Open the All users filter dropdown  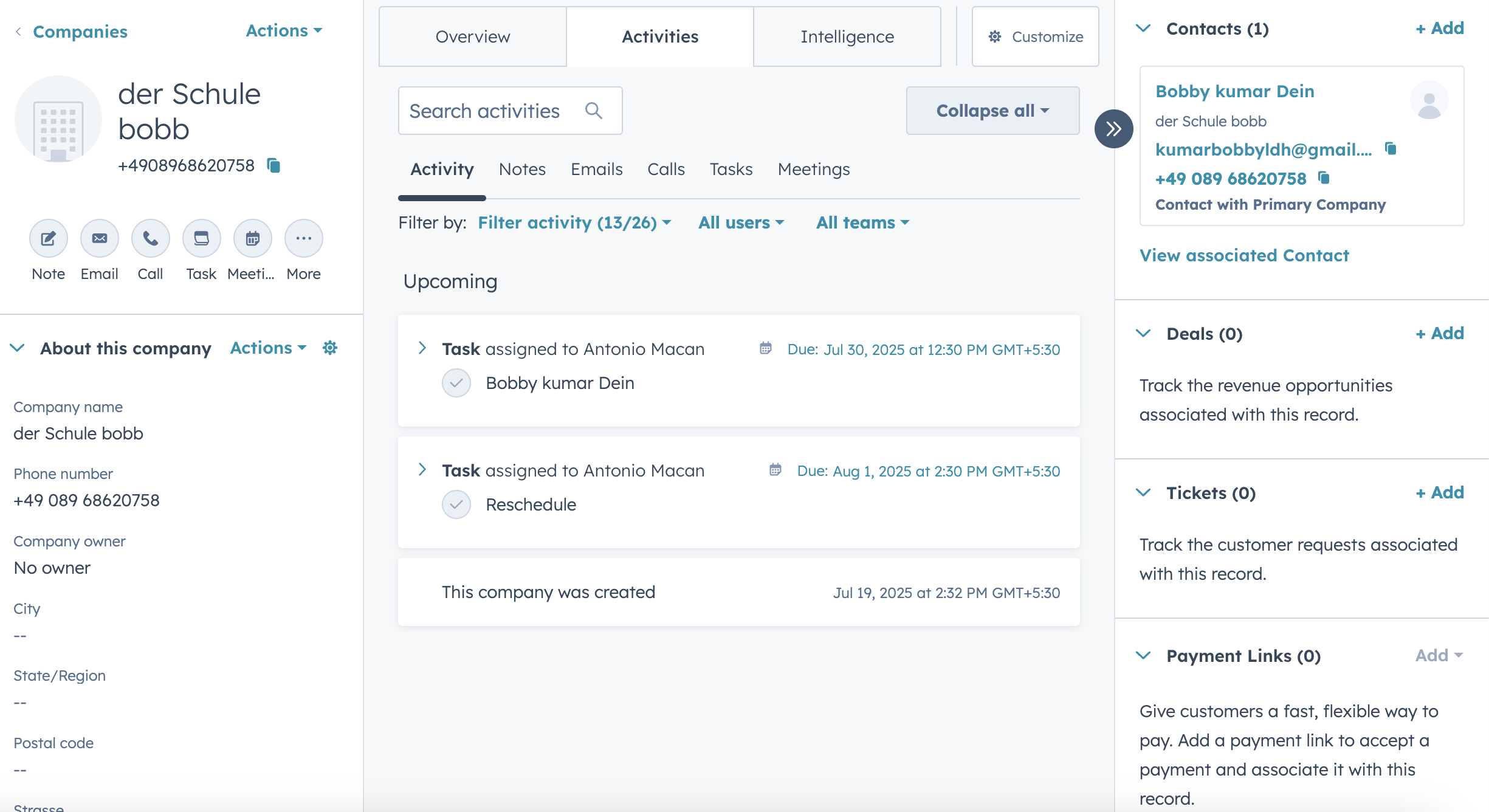(x=741, y=222)
